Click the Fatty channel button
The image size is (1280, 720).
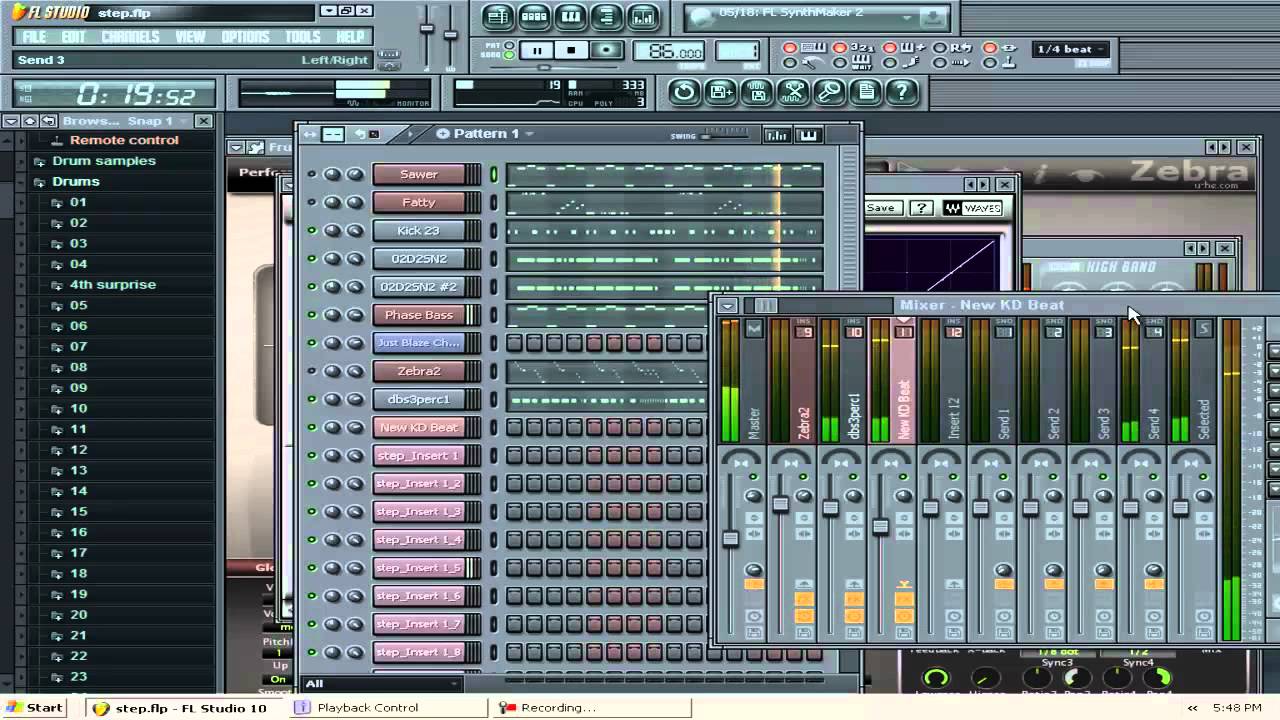point(419,202)
